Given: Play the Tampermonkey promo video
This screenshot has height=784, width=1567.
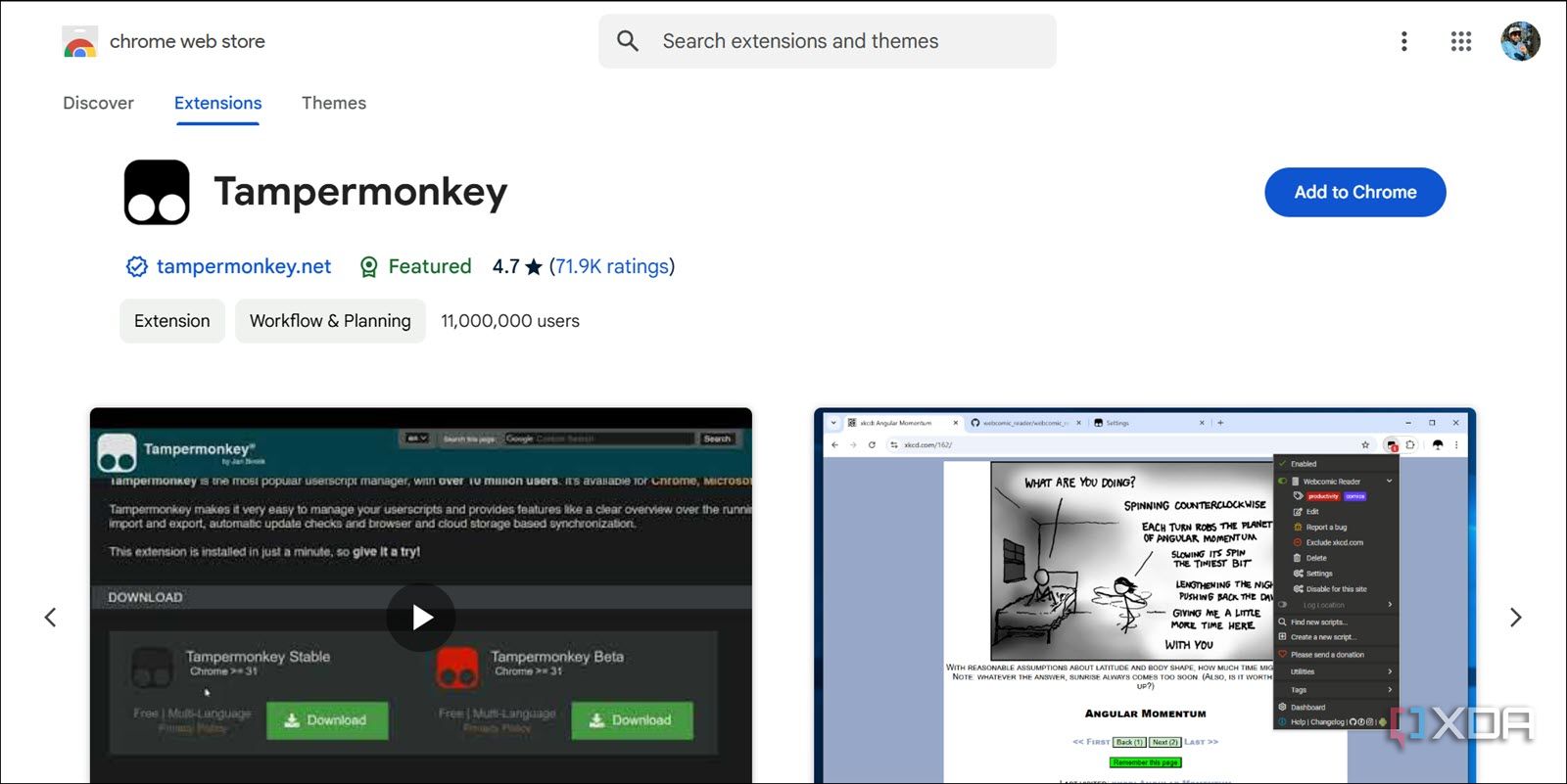Looking at the screenshot, I should [x=421, y=618].
